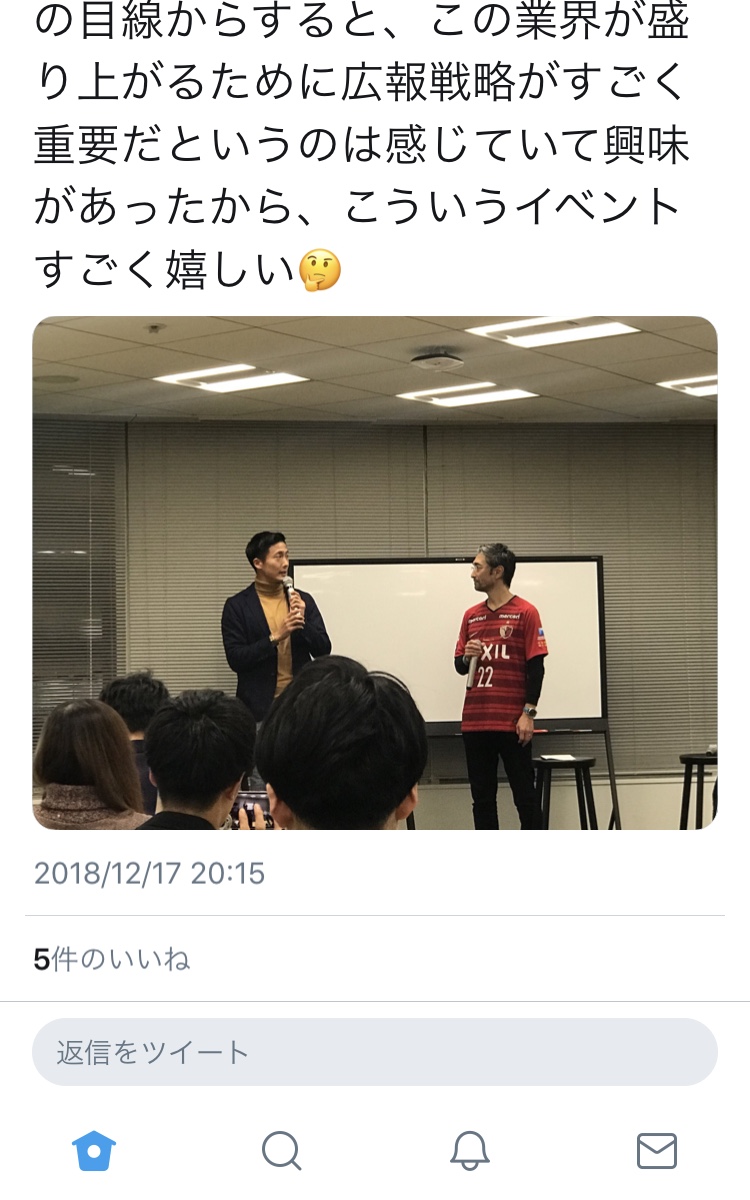Select the tweet line starting の目線からすると
This screenshot has width=750, height=1200.
point(362,22)
